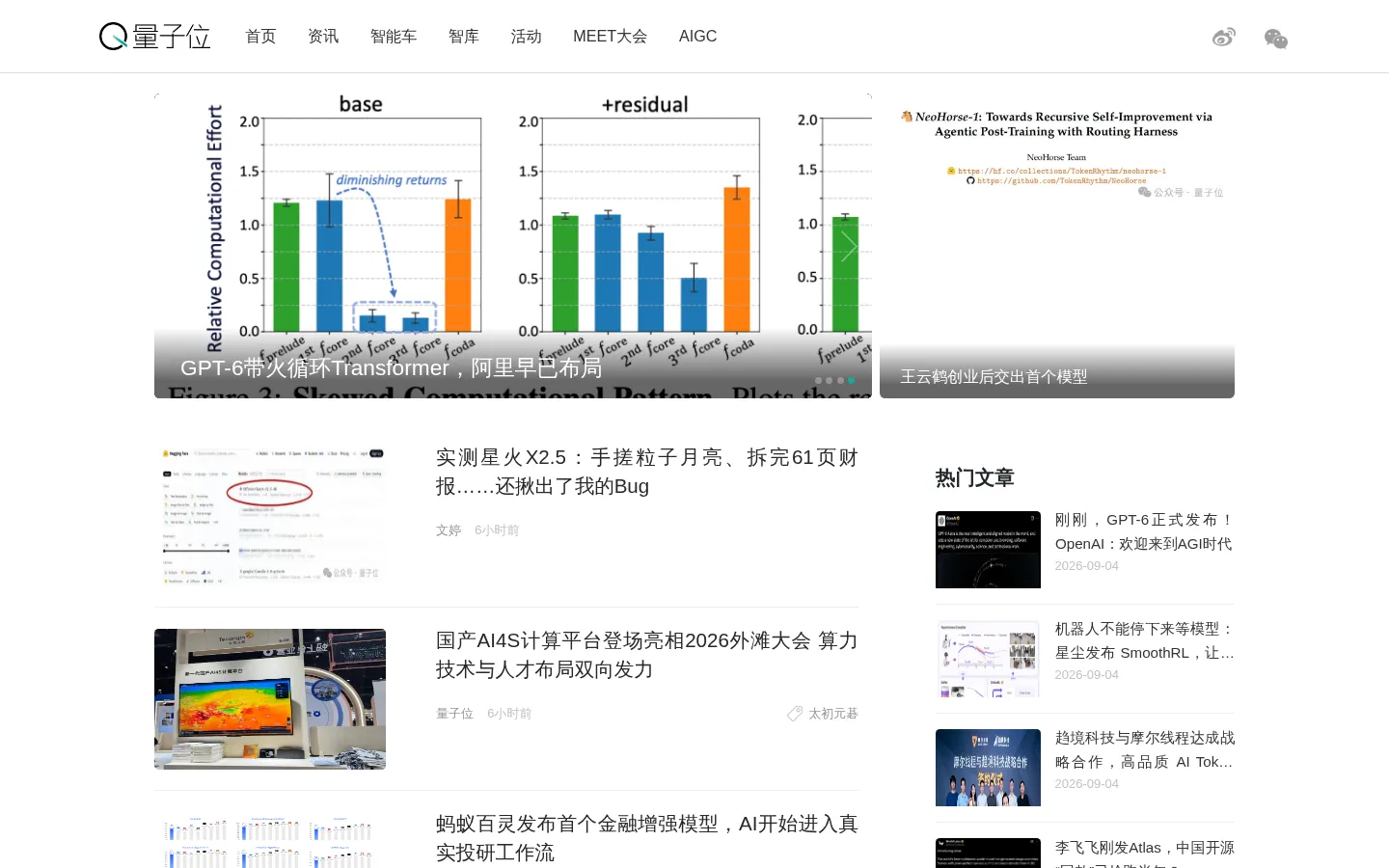
Task: Open GPT-6 hot article thumbnail
Action: click(x=988, y=550)
